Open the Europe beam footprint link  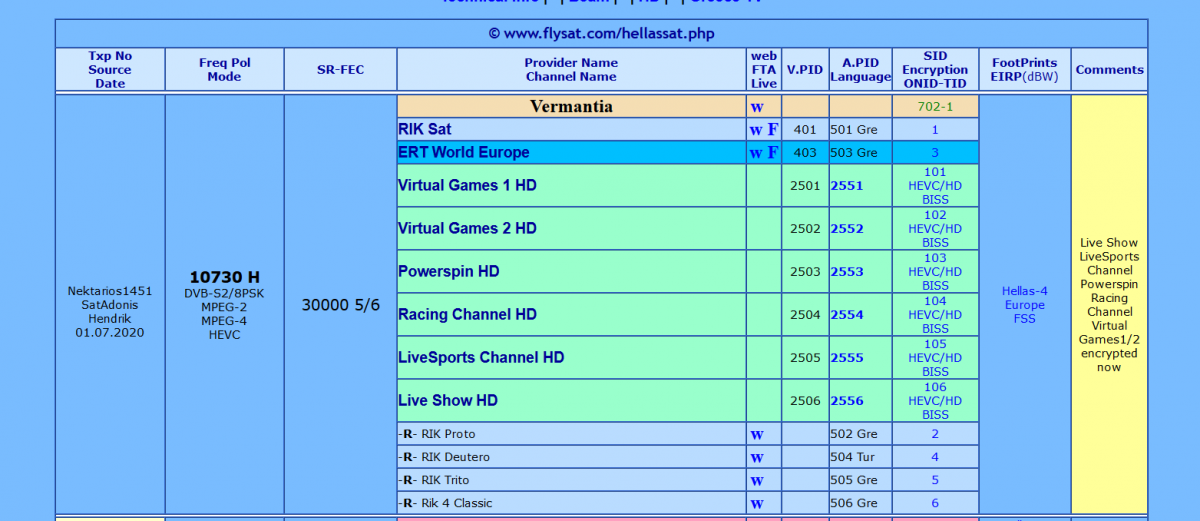point(1024,305)
